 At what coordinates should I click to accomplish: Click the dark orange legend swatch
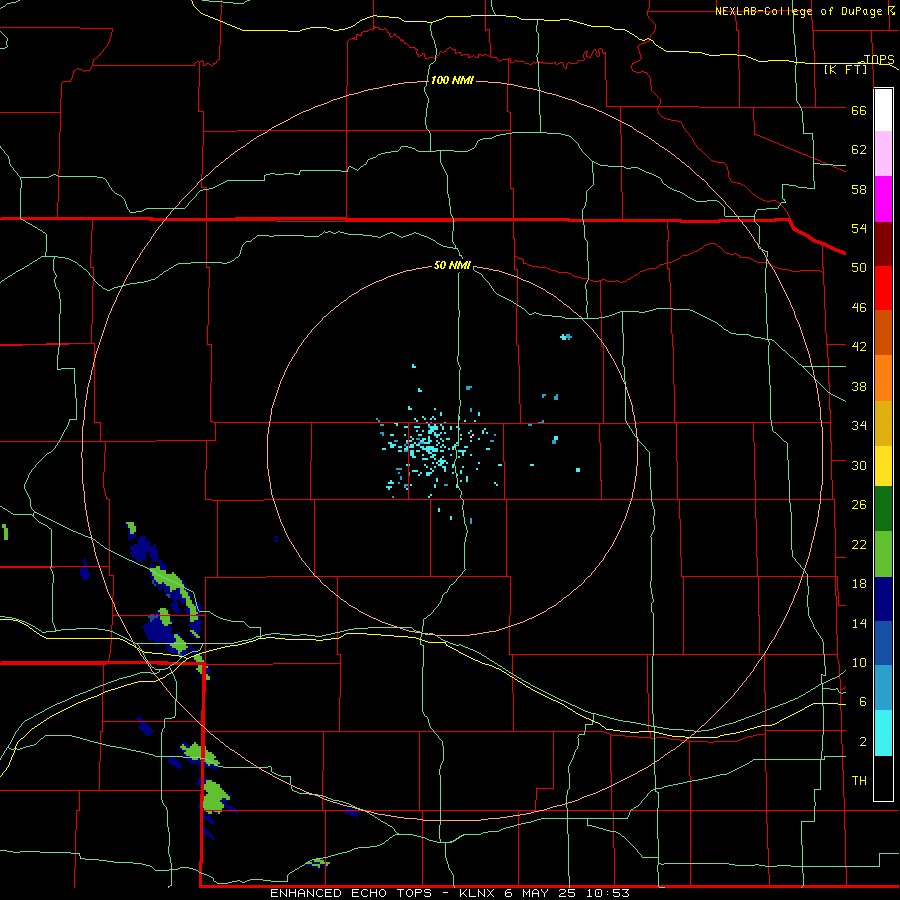pyautogui.click(x=883, y=333)
